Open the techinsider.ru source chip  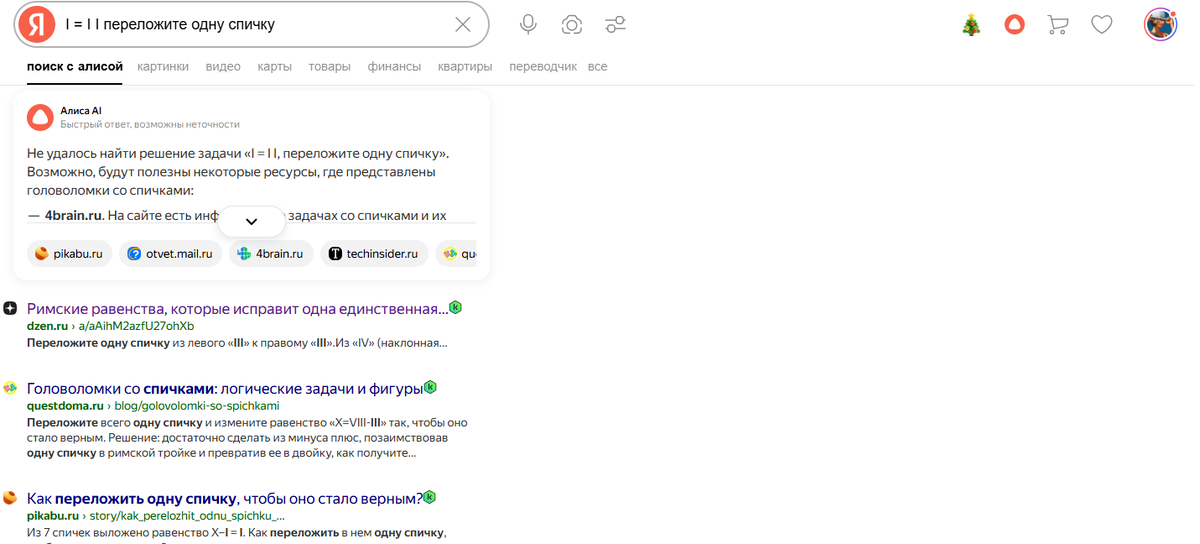pos(374,254)
